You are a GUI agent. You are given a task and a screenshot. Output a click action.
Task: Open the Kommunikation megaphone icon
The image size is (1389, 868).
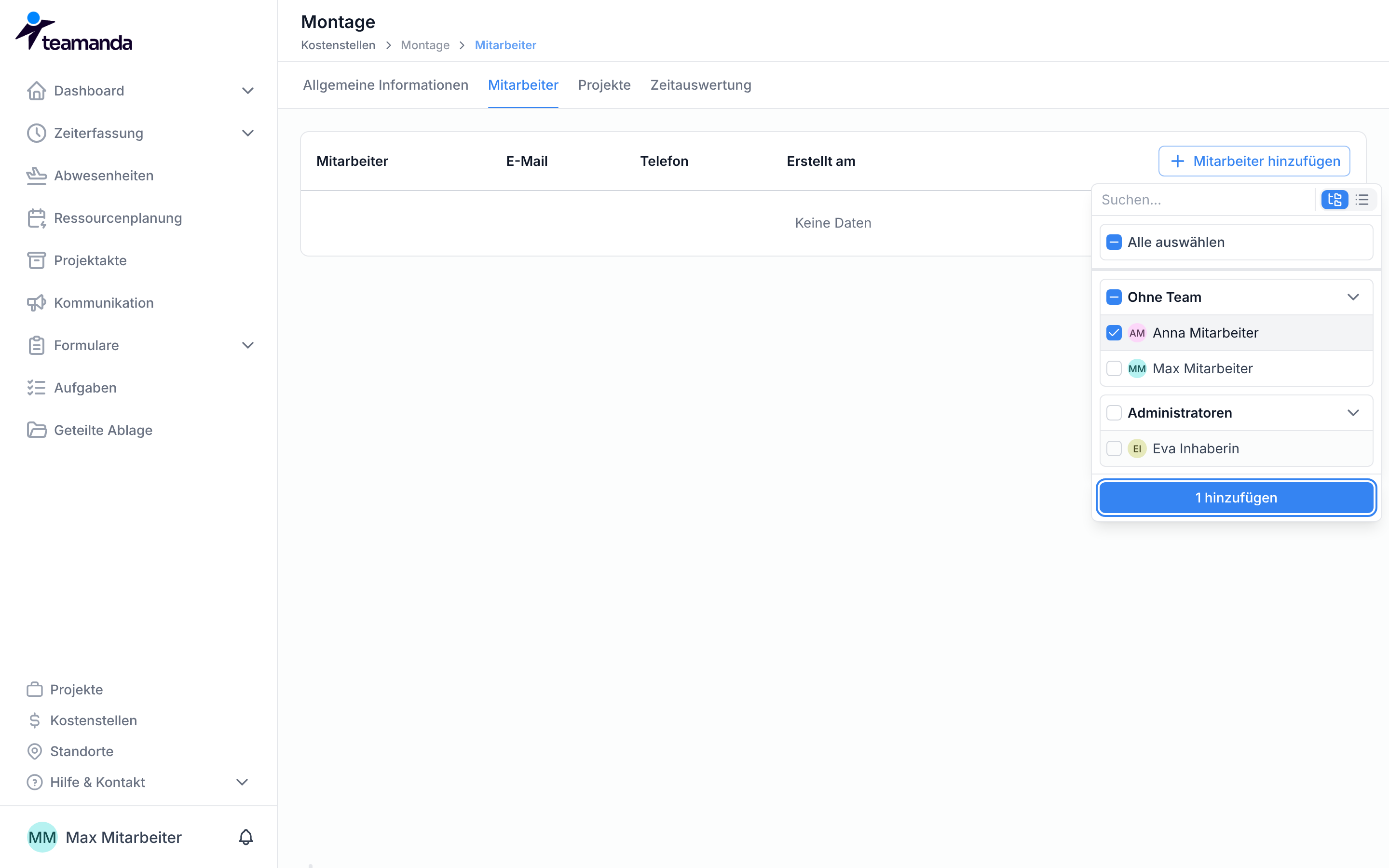point(36,303)
